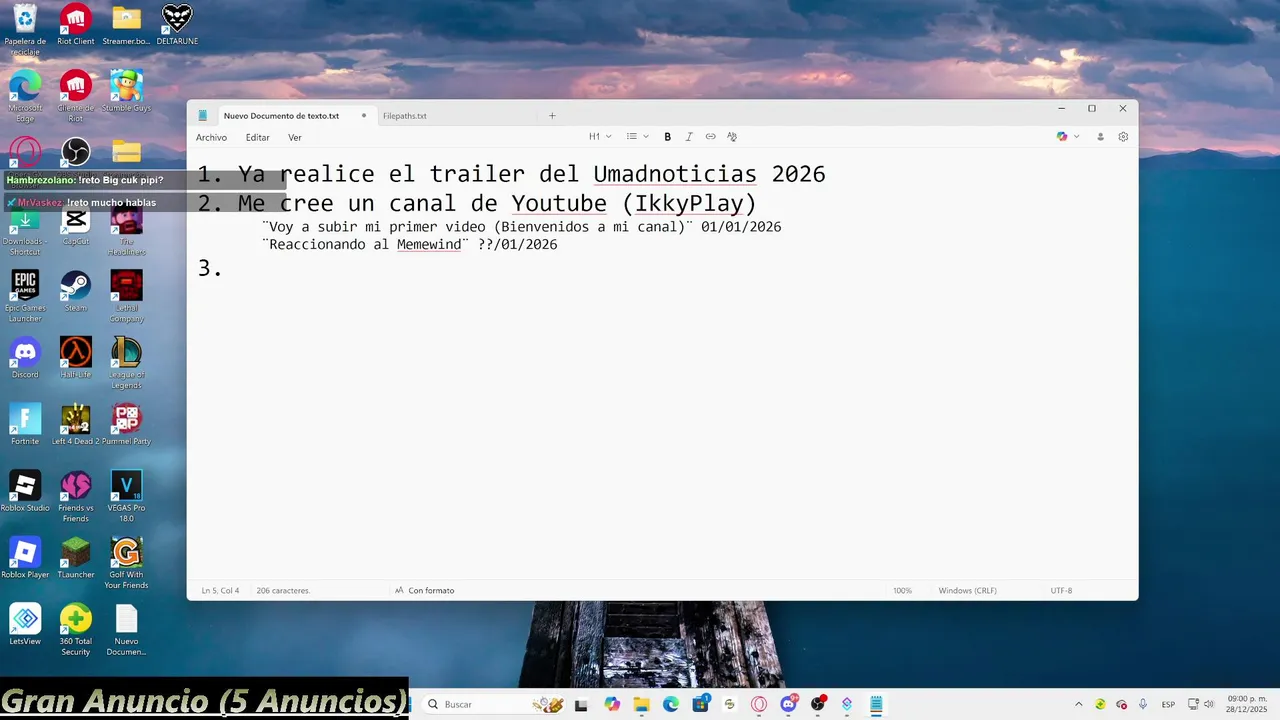Open File Explorer from the taskbar
The height and width of the screenshot is (720, 1280).
coord(641,704)
